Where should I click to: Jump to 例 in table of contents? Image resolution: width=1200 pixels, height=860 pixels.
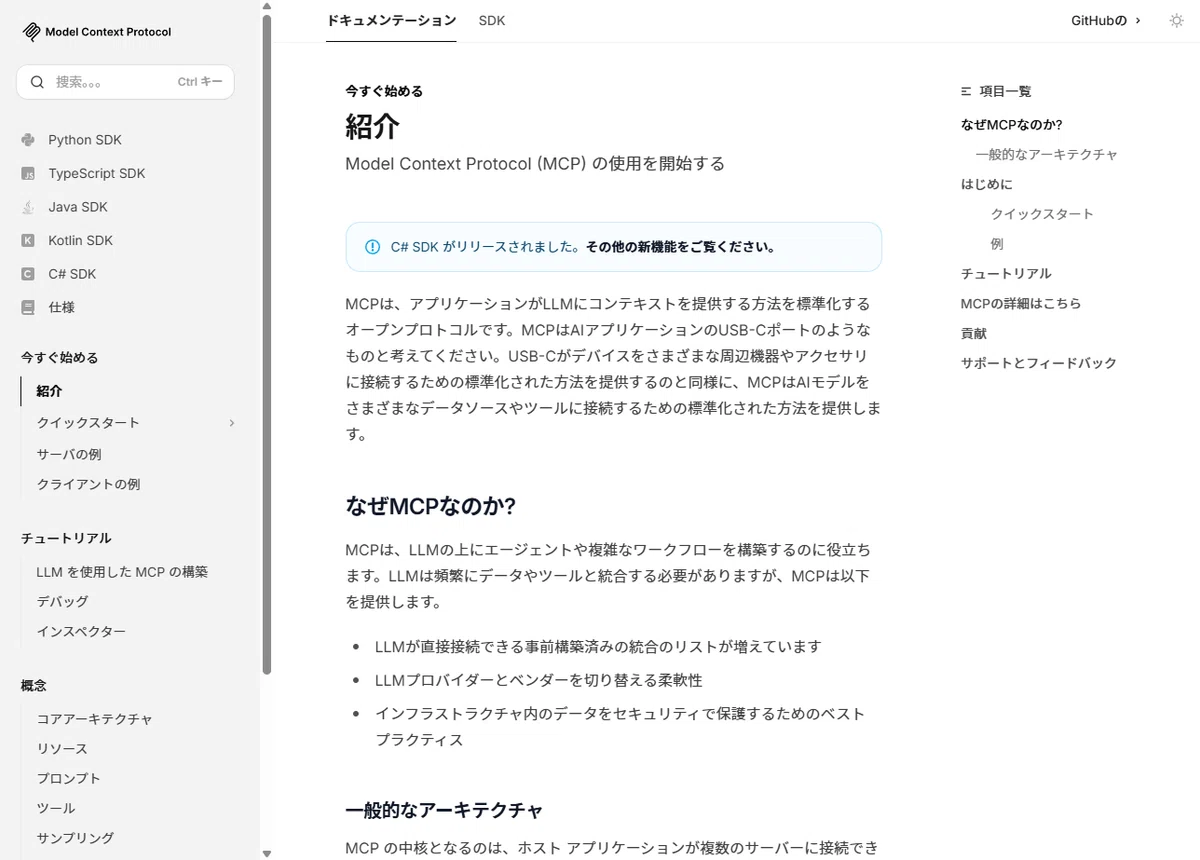(997, 244)
